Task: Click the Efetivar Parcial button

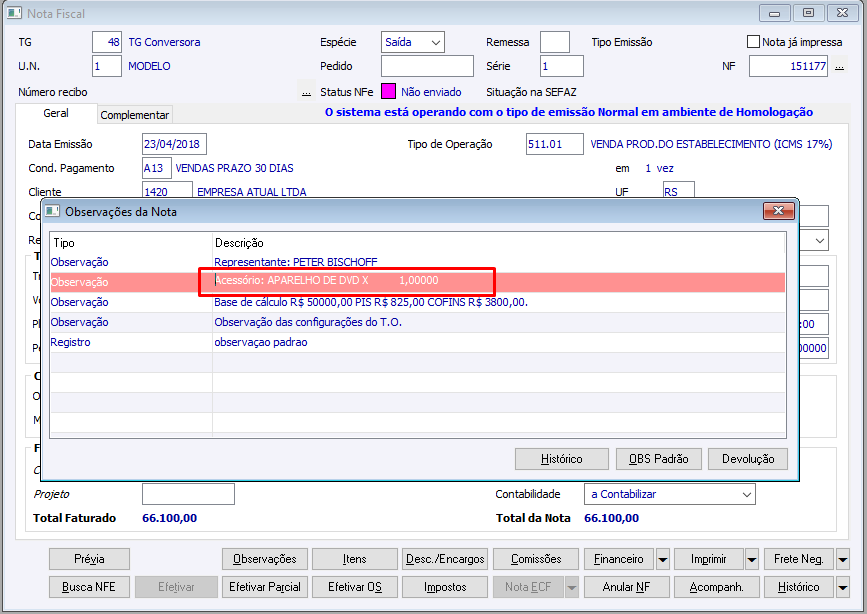Action: point(264,587)
